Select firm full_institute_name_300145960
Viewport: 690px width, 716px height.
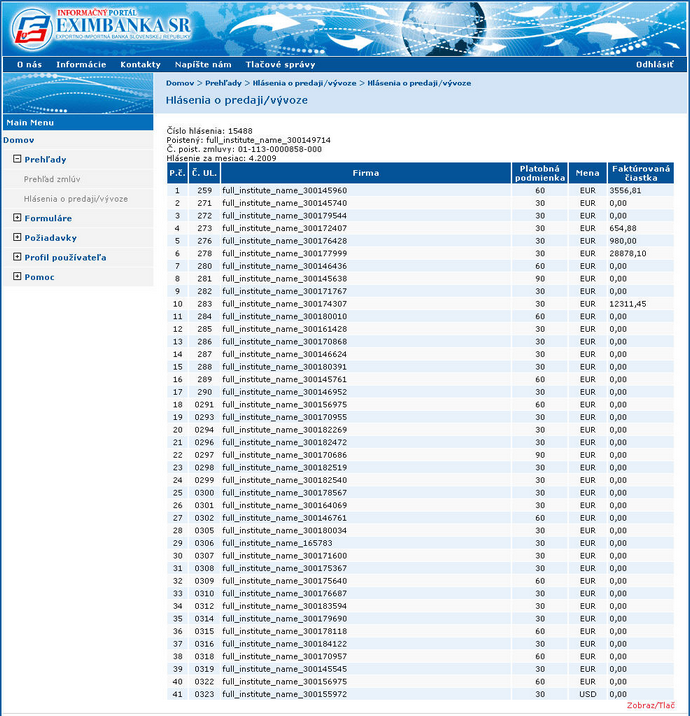[284, 190]
